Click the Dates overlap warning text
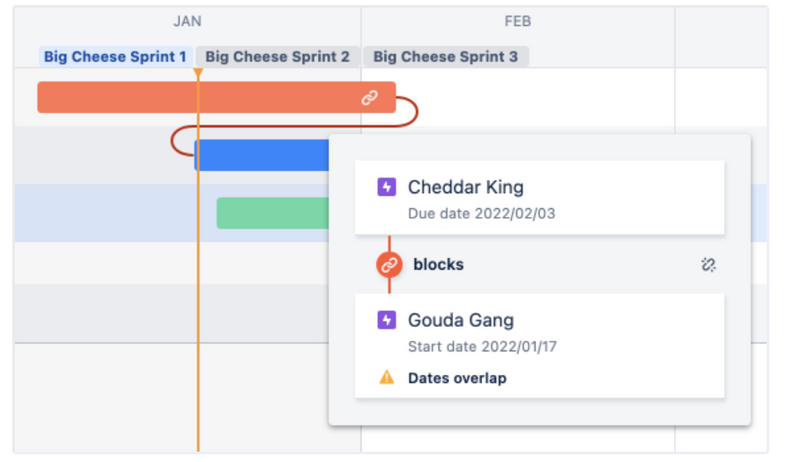800x462 pixels. [x=457, y=378]
